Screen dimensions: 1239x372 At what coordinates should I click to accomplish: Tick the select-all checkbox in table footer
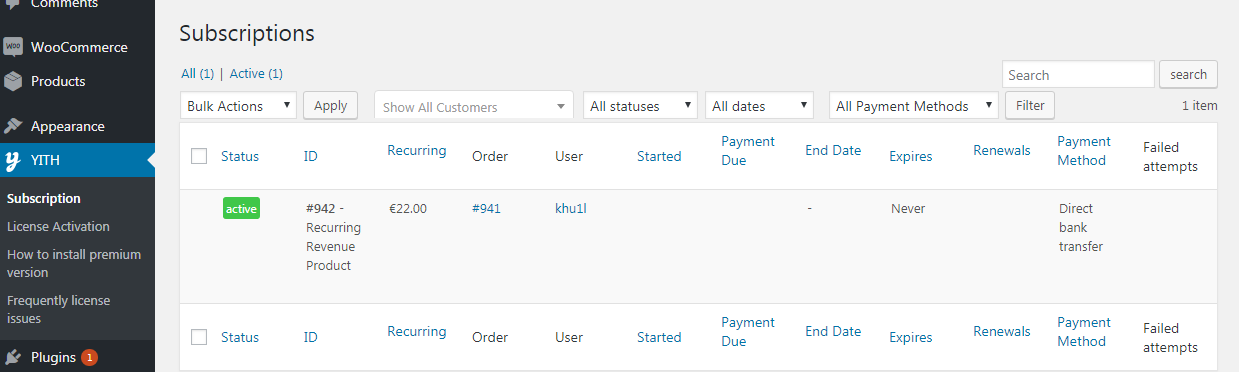tap(199, 337)
